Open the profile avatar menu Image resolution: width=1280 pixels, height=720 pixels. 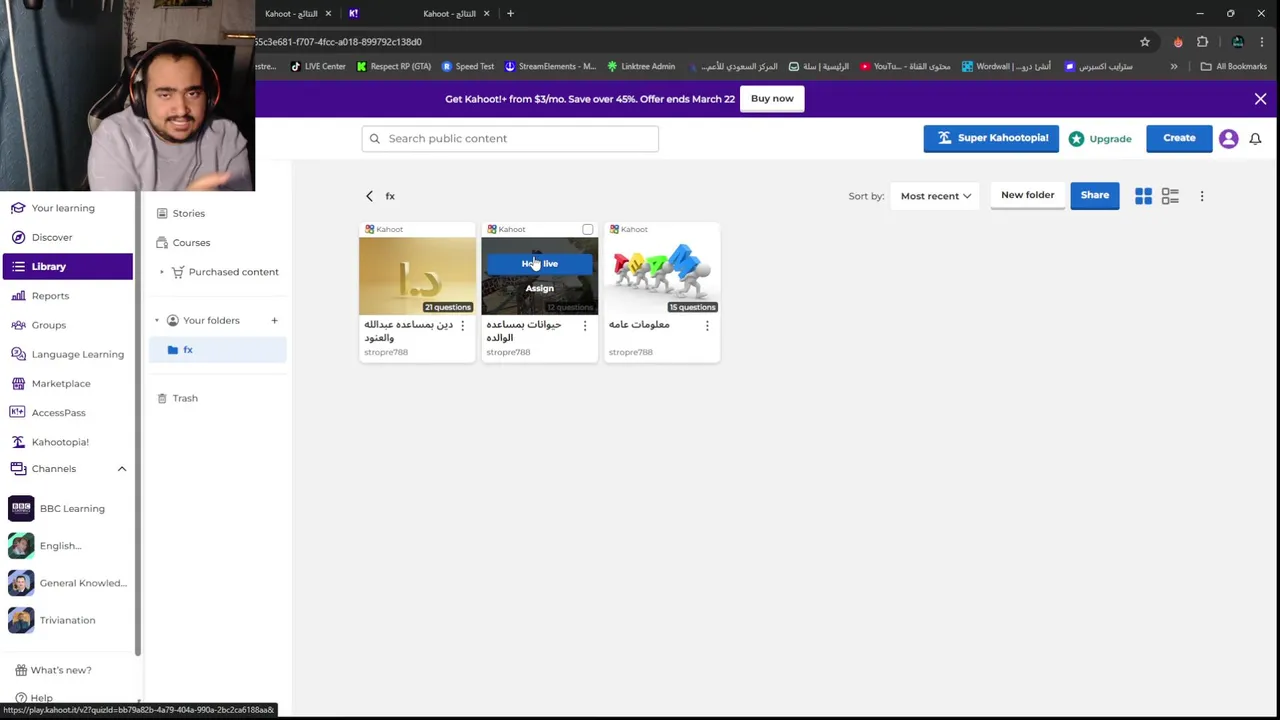click(1229, 139)
